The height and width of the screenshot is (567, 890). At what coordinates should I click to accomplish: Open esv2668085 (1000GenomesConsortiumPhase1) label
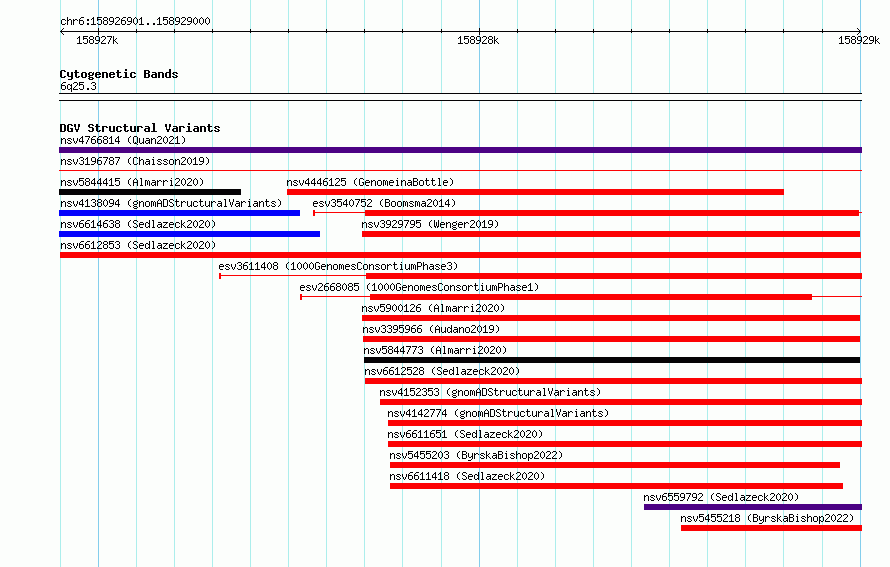(x=419, y=287)
